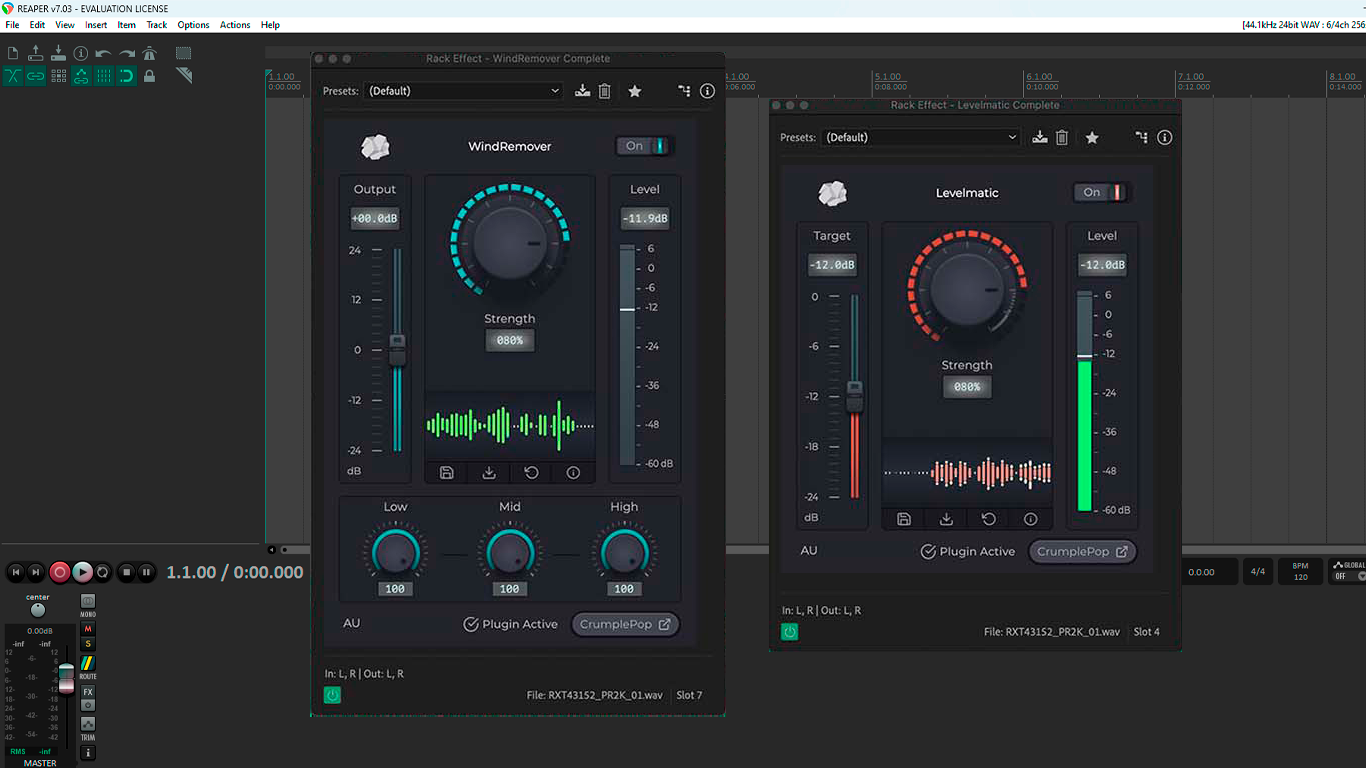Click the WindRemover Low knob
Screen dimensions: 1366x768
(x=396, y=552)
